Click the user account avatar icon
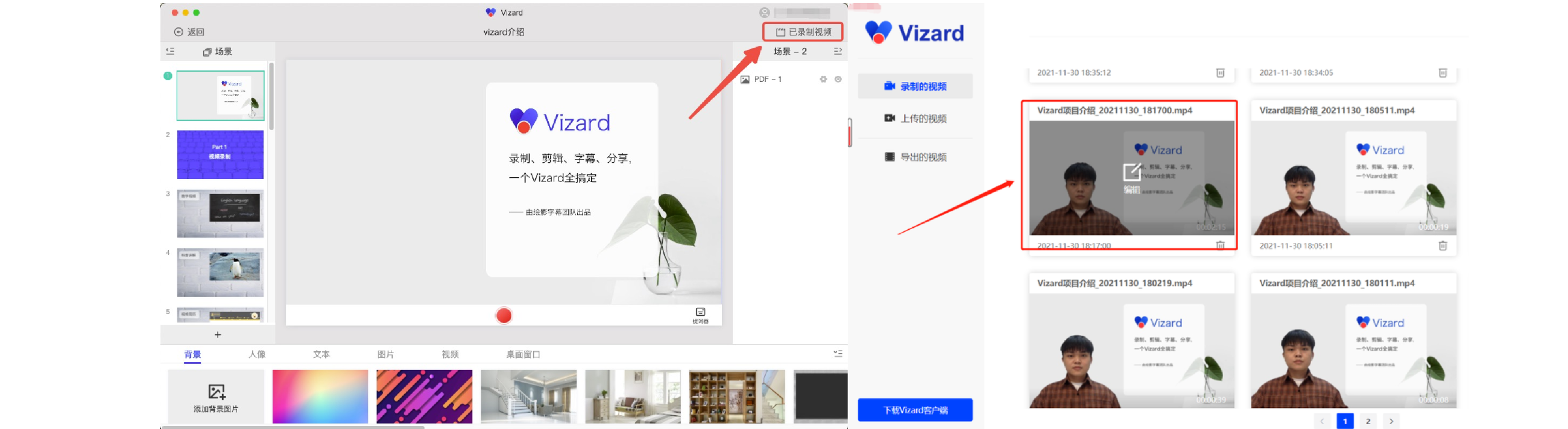Screen dimensions: 1568x429 click(765, 13)
